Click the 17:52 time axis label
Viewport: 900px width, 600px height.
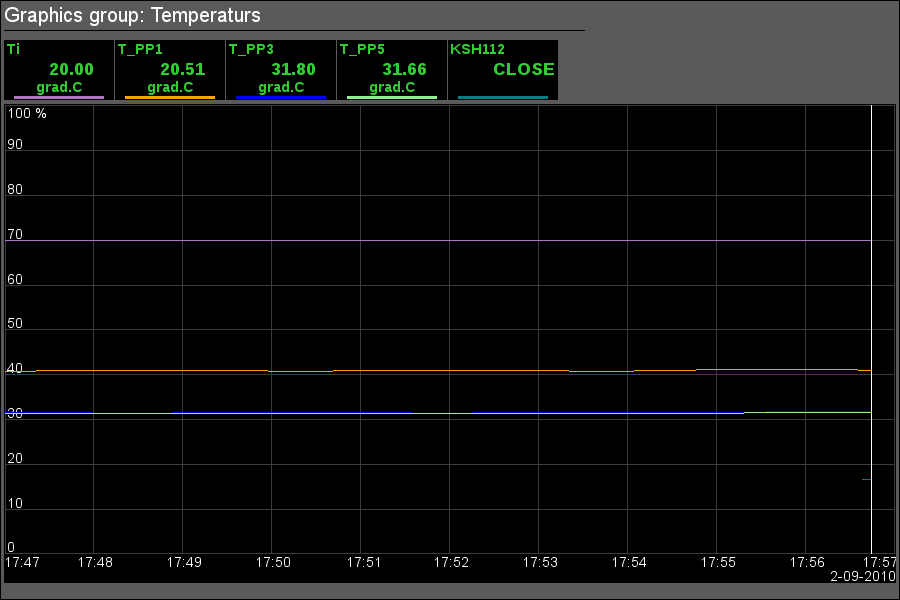[x=451, y=563]
